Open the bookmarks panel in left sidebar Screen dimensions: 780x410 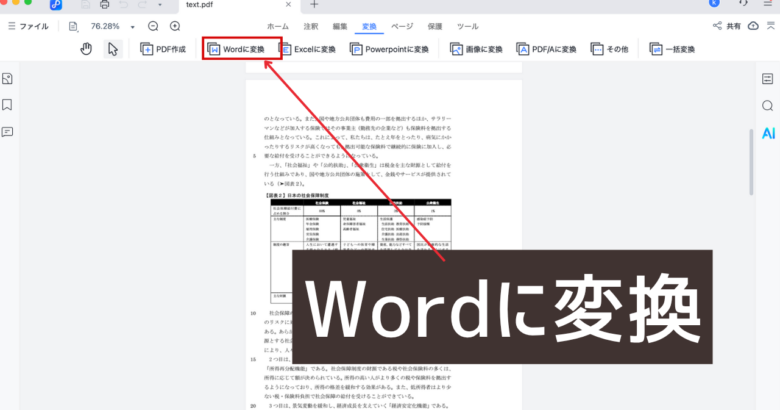8,105
